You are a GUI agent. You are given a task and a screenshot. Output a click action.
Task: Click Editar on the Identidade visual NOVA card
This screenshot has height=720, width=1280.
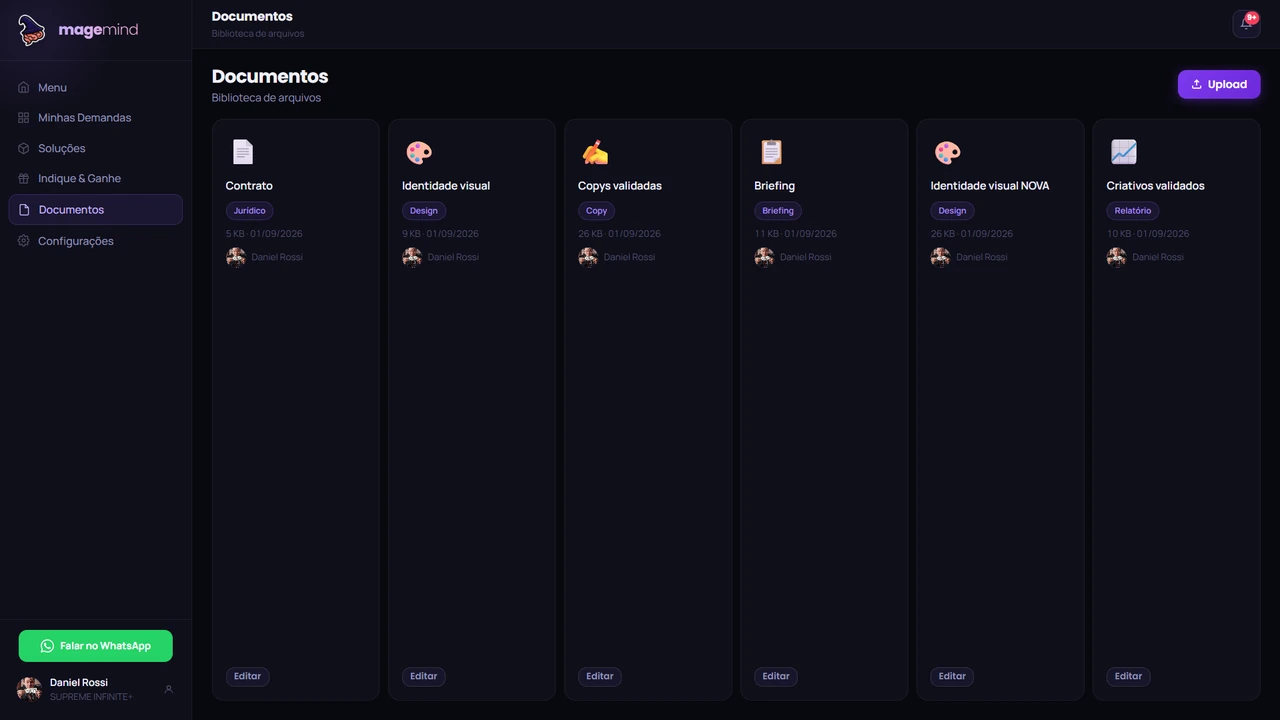tap(952, 677)
